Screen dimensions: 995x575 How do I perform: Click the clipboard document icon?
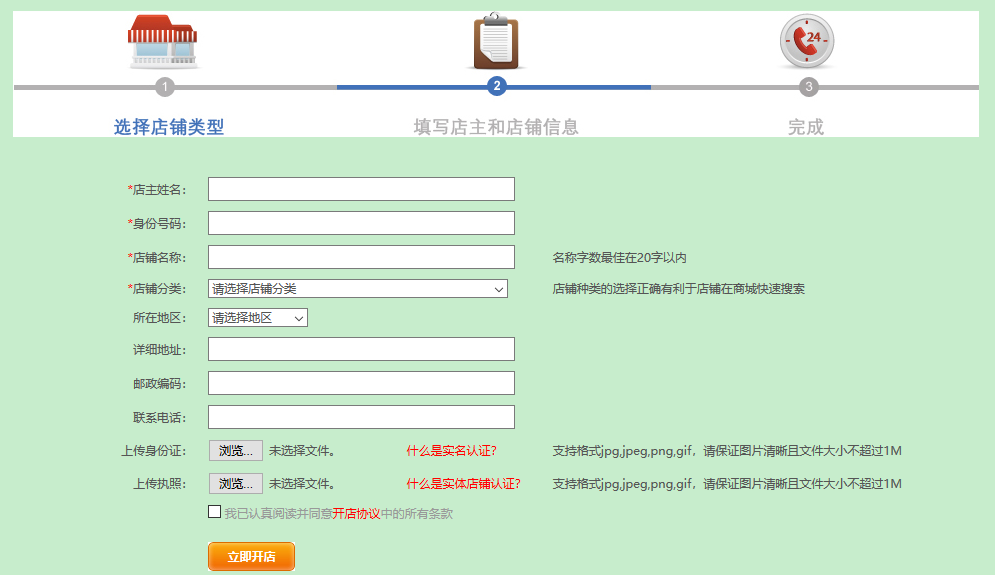[497, 42]
